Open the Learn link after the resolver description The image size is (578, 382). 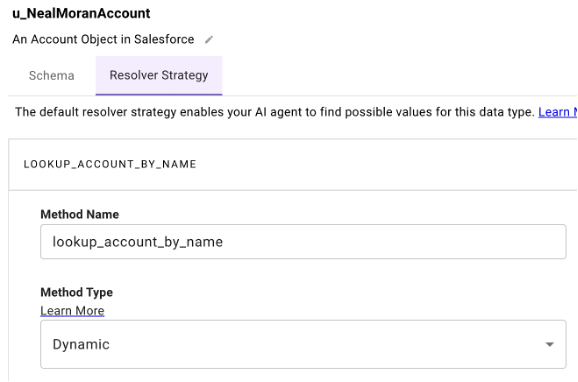558,112
